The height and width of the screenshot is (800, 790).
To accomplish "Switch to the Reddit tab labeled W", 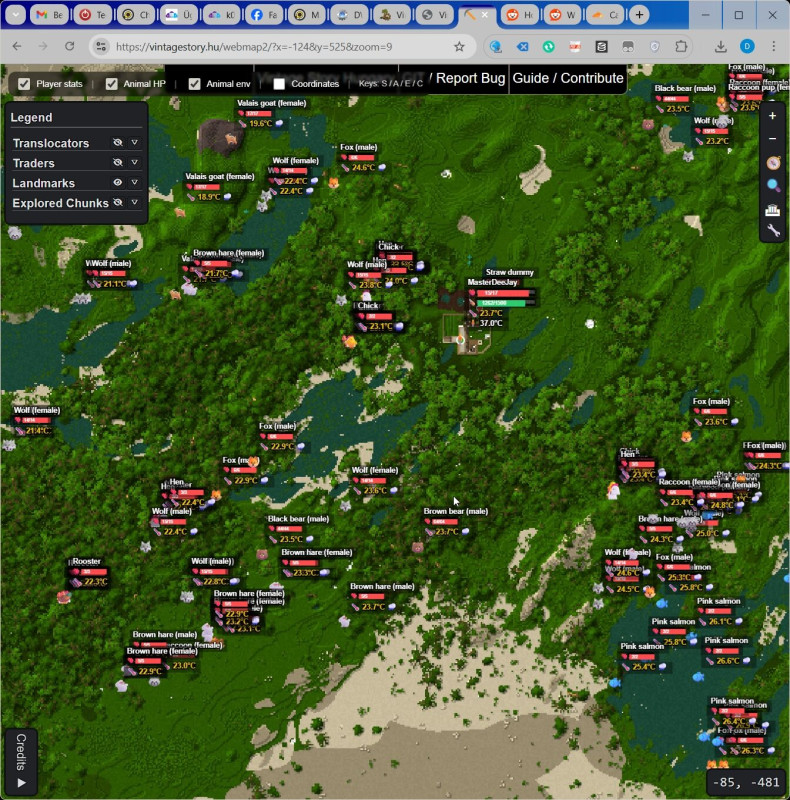I will click(x=562, y=15).
